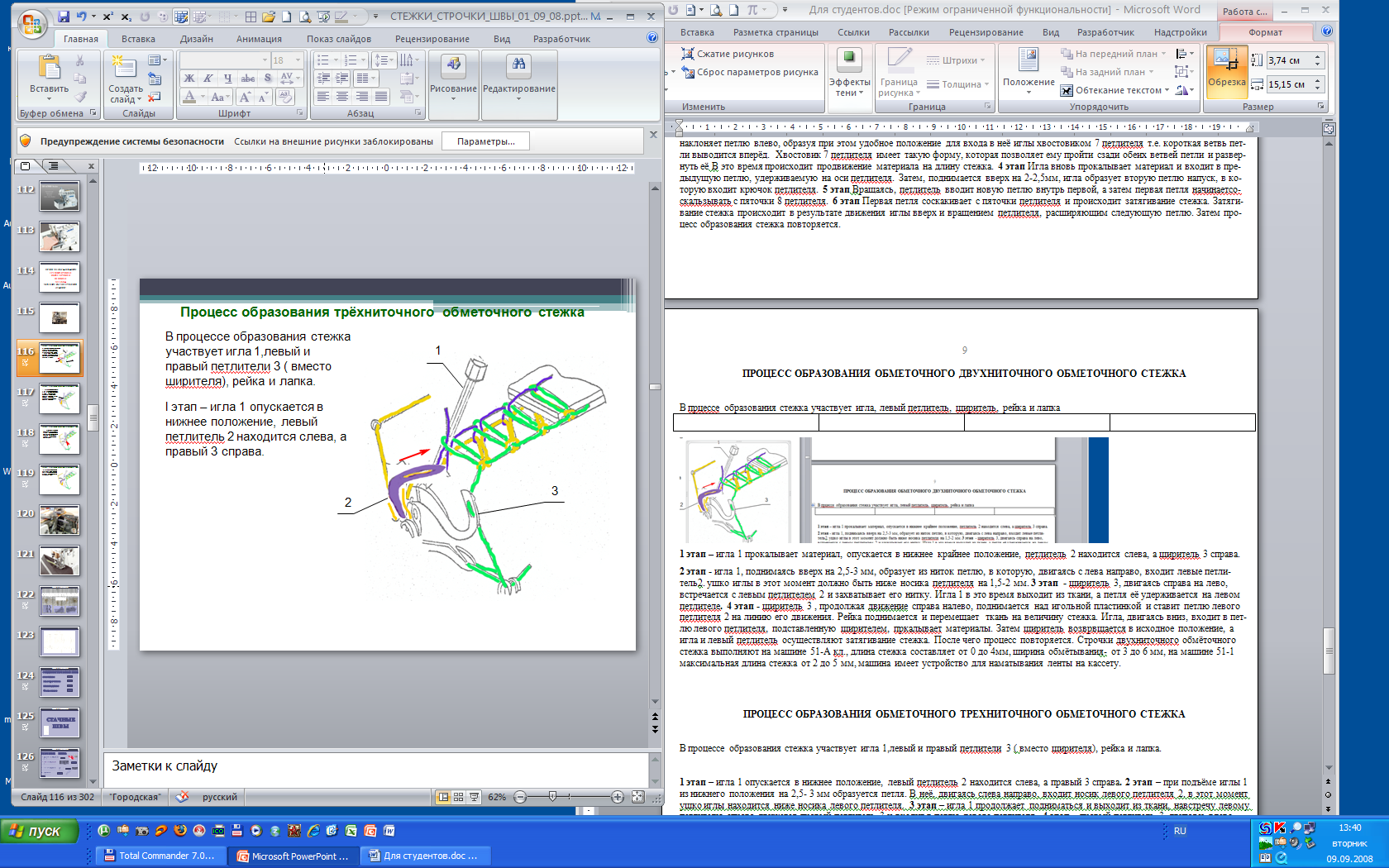Click Сброс параметров рисунка in Word
This screenshot has height=868, width=1389.
click(x=749, y=72)
